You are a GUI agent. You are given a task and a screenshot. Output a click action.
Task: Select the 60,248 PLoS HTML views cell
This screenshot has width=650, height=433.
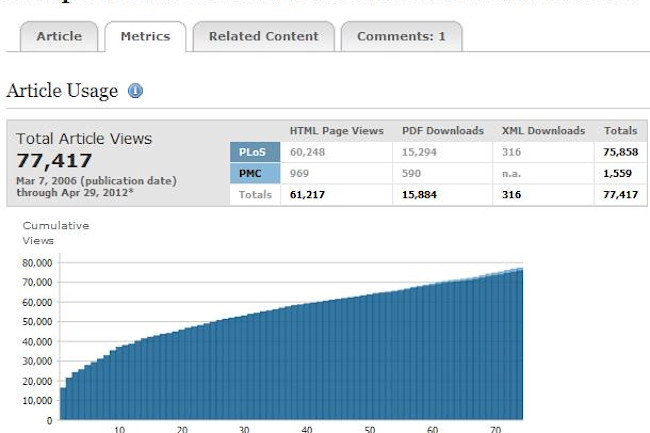click(337, 152)
